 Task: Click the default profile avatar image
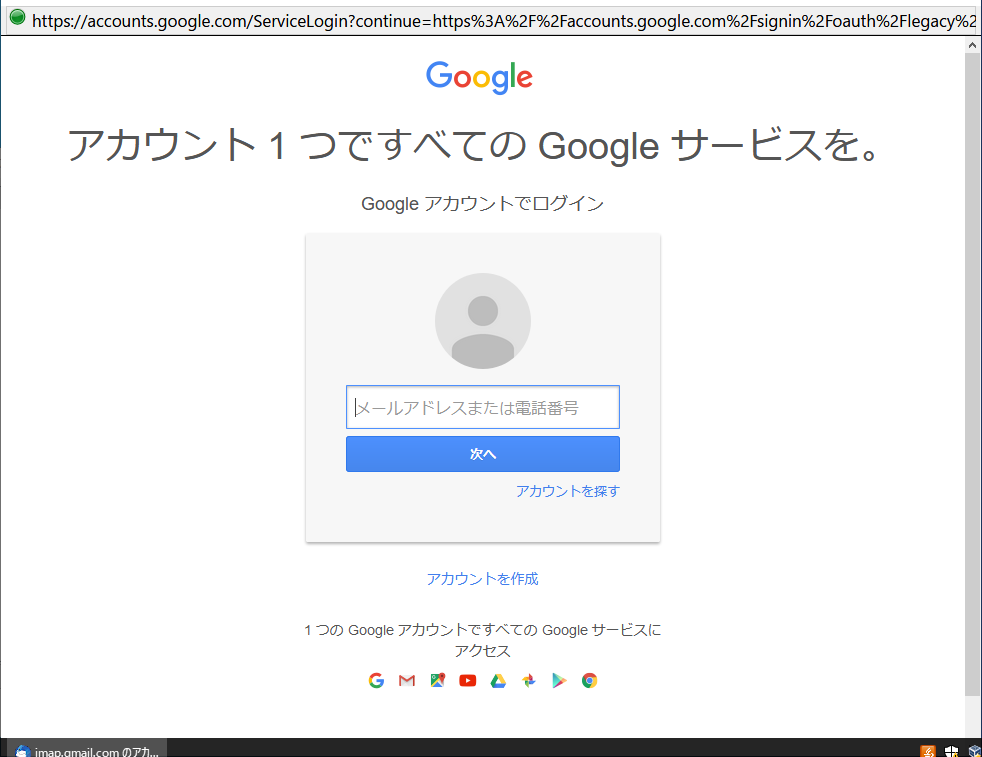(483, 321)
